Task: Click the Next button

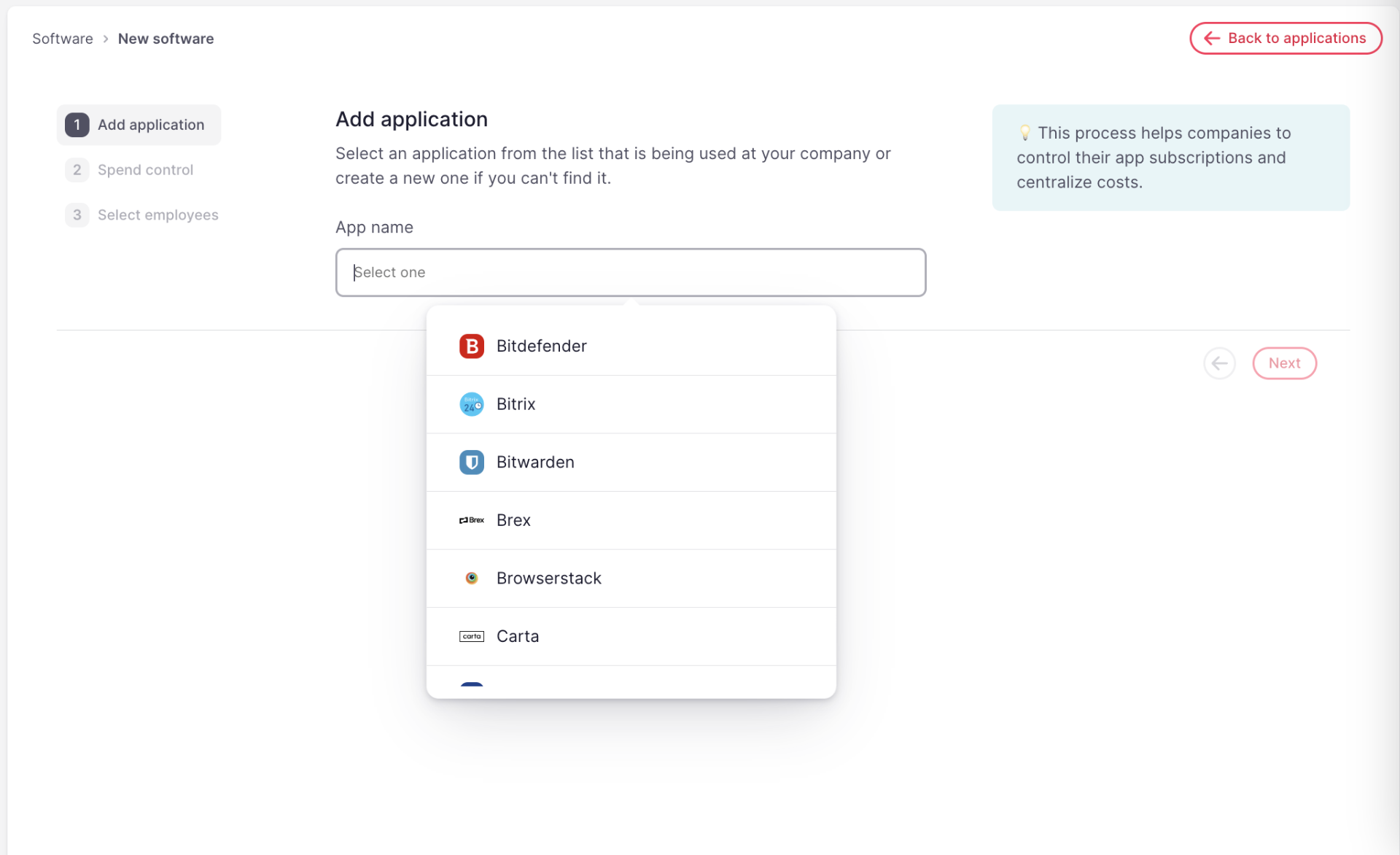Action: click(1284, 363)
